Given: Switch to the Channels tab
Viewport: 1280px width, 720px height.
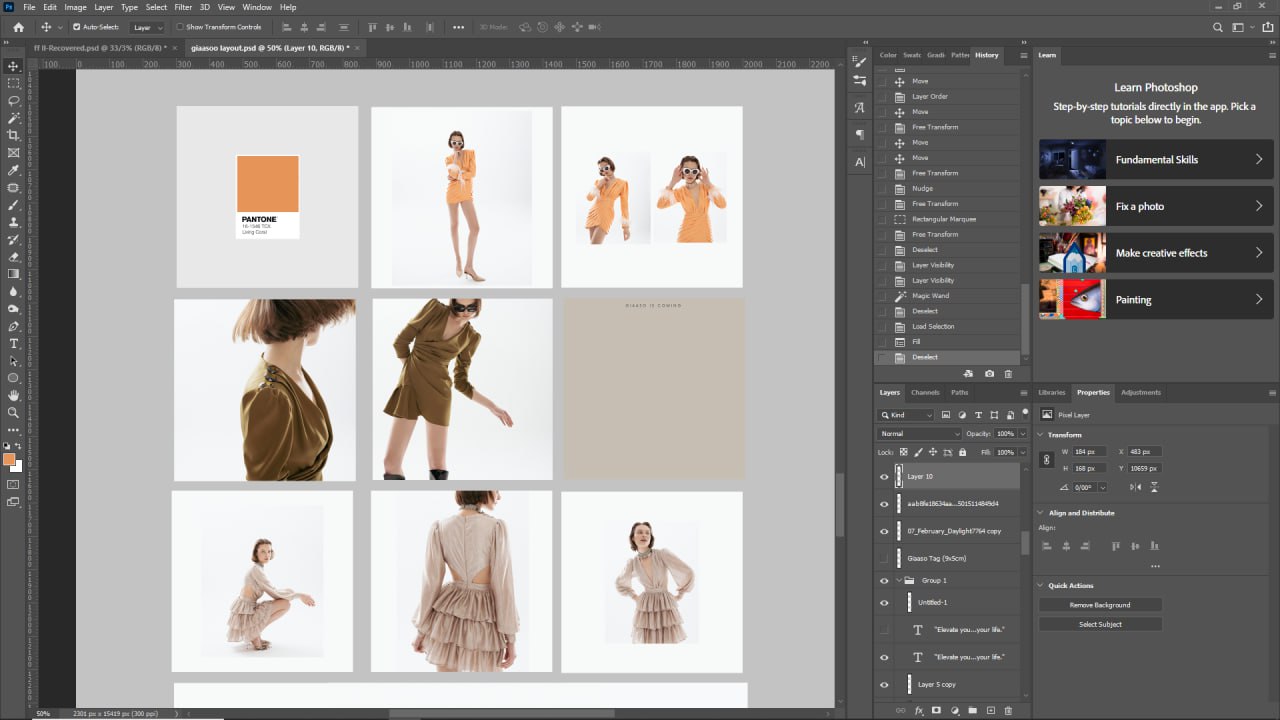Looking at the screenshot, I should click(925, 392).
